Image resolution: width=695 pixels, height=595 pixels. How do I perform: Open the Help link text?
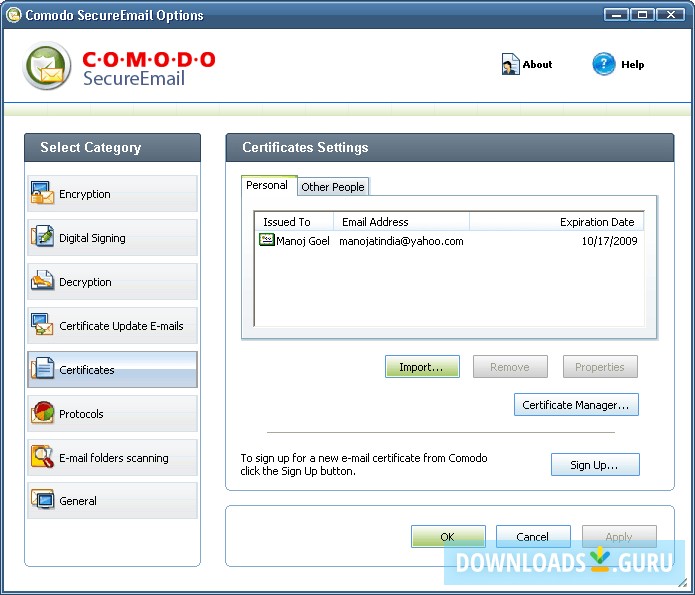click(633, 64)
